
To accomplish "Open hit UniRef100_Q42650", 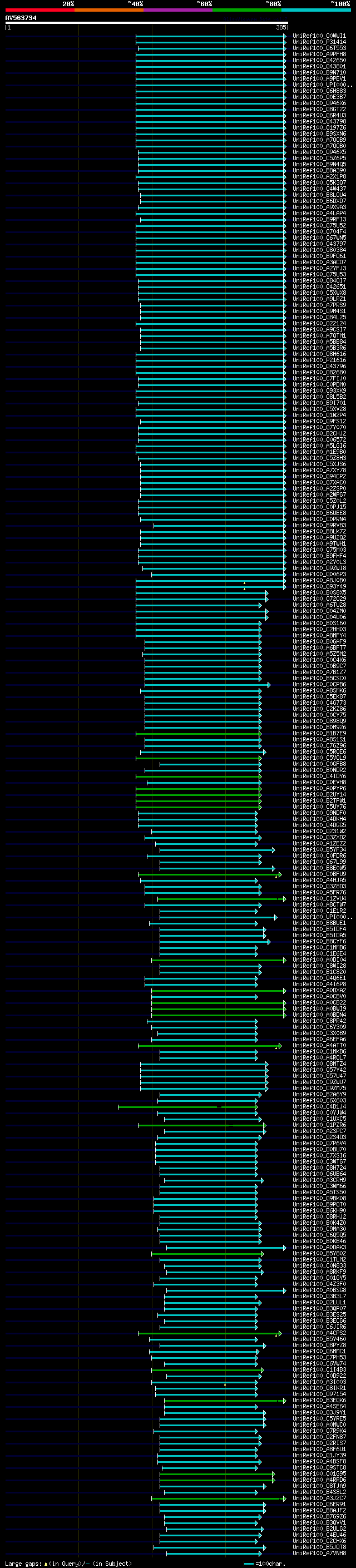I will (319, 60).
